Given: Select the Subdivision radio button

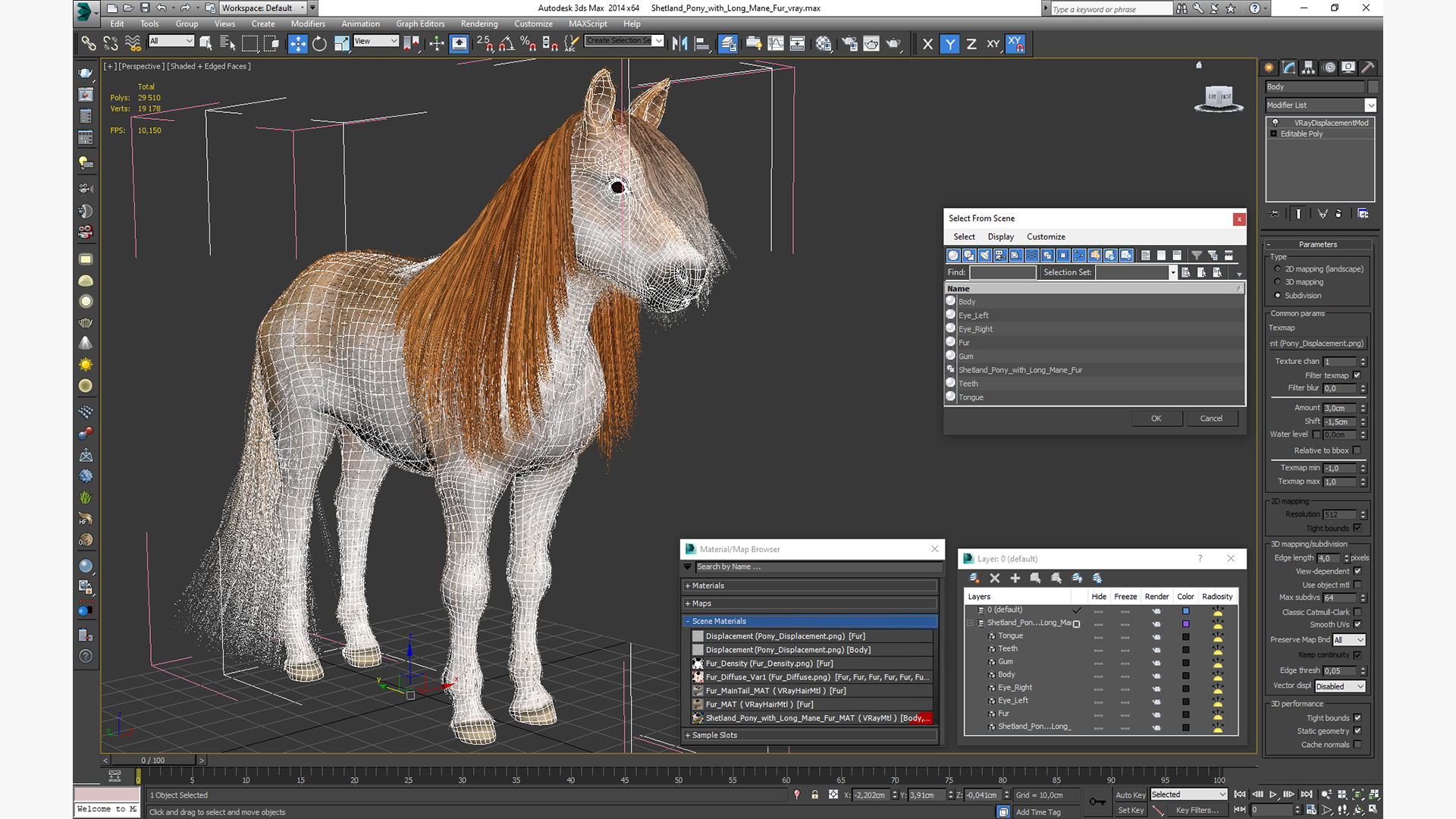Looking at the screenshot, I should point(1278,296).
